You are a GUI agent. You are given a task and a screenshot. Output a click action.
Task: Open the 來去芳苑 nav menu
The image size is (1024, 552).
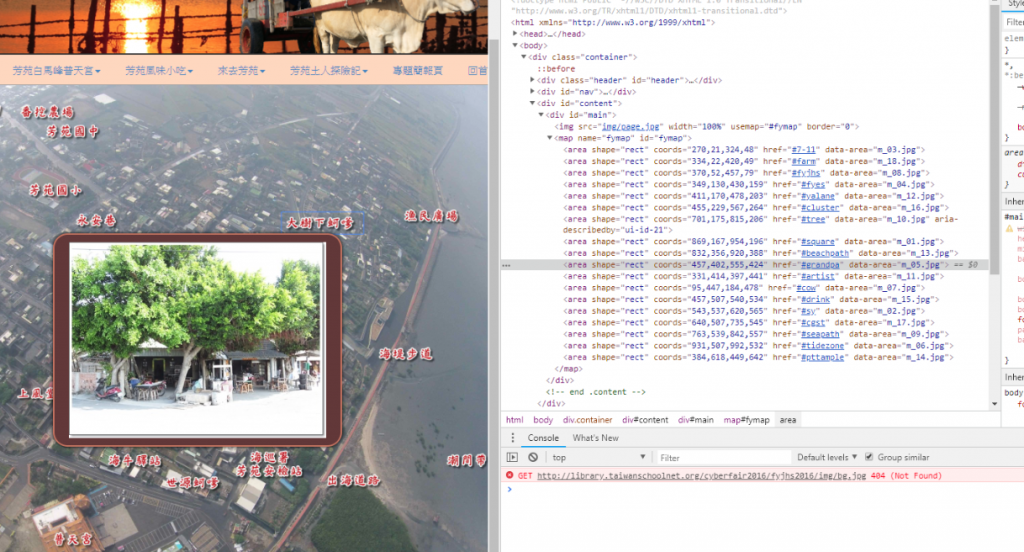click(241, 71)
